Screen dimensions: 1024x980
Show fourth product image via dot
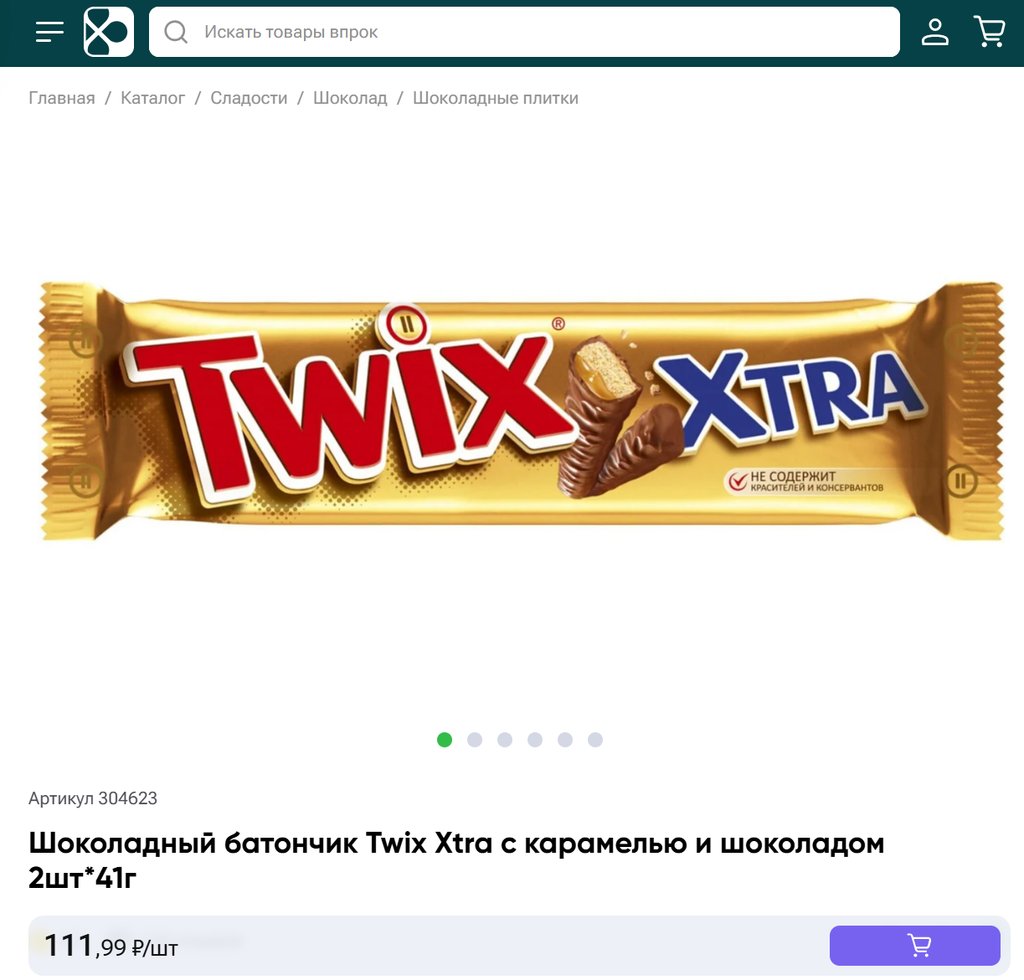pos(535,739)
